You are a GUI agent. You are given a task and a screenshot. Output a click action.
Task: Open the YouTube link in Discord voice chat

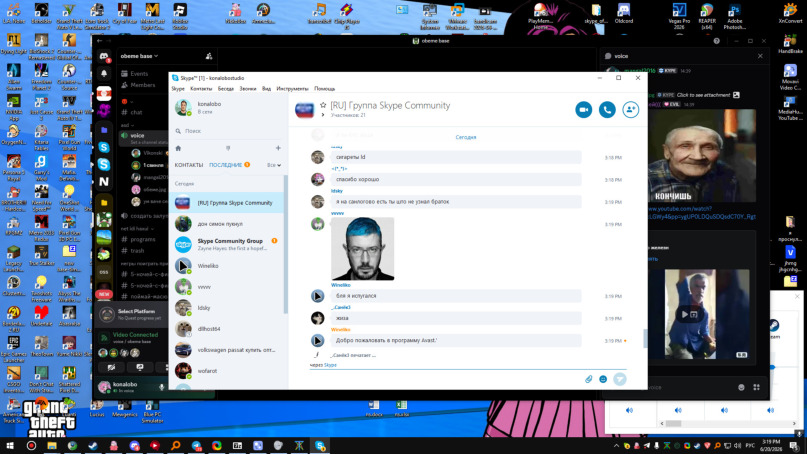coord(702,213)
